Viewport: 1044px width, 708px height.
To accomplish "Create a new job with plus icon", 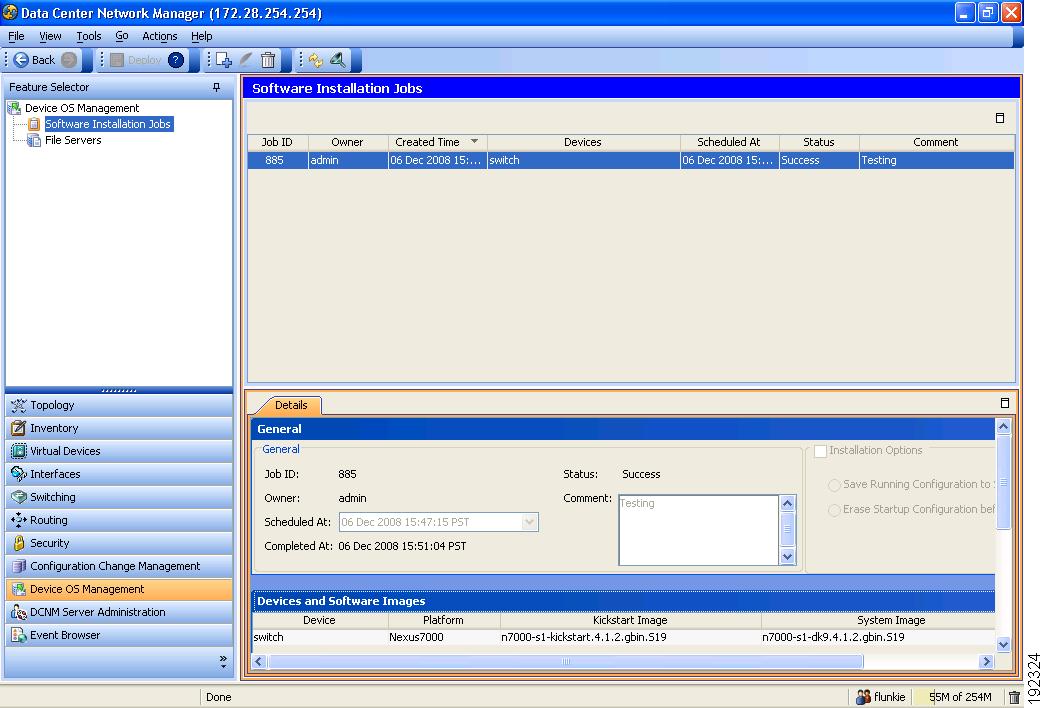I will pos(224,60).
